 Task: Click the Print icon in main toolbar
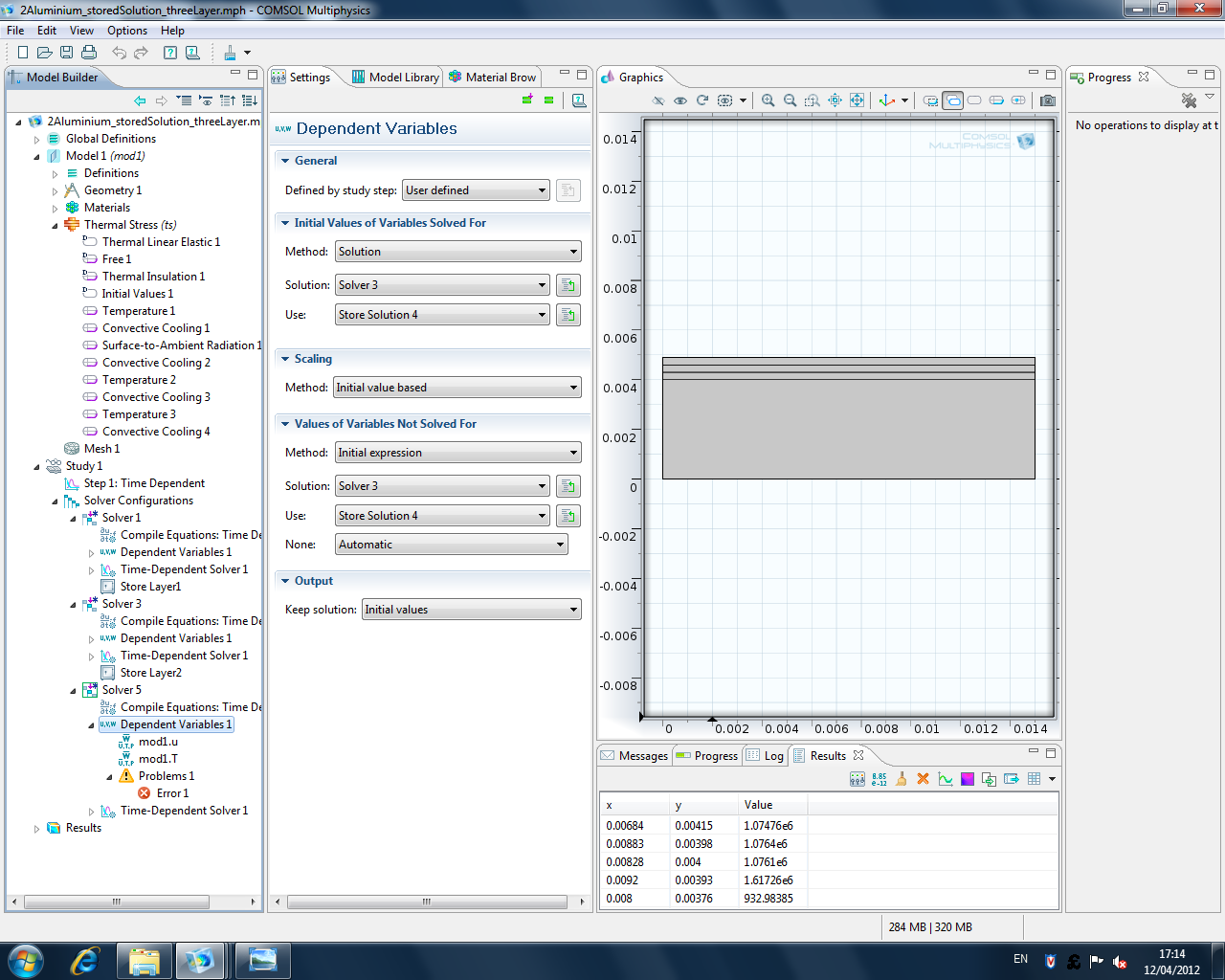point(89,53)
